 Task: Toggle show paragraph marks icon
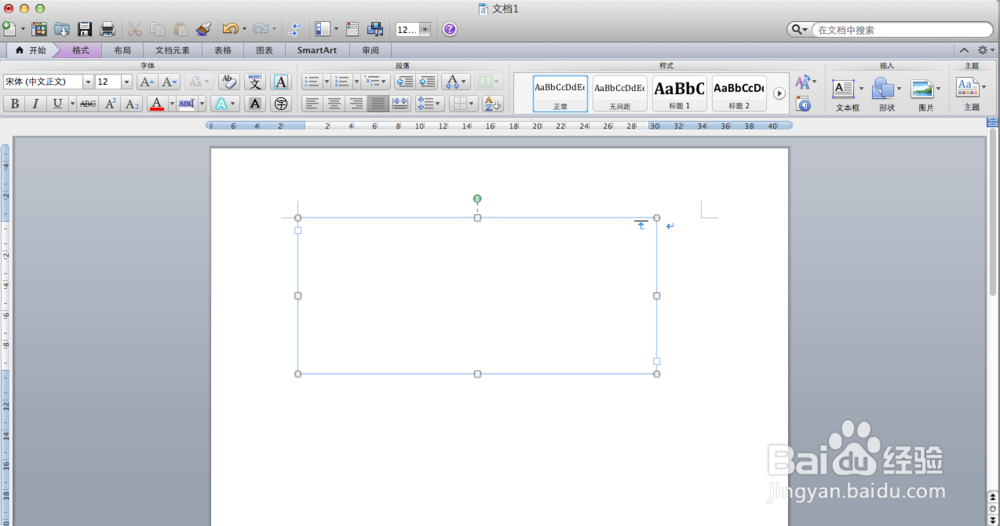(295, 29)
